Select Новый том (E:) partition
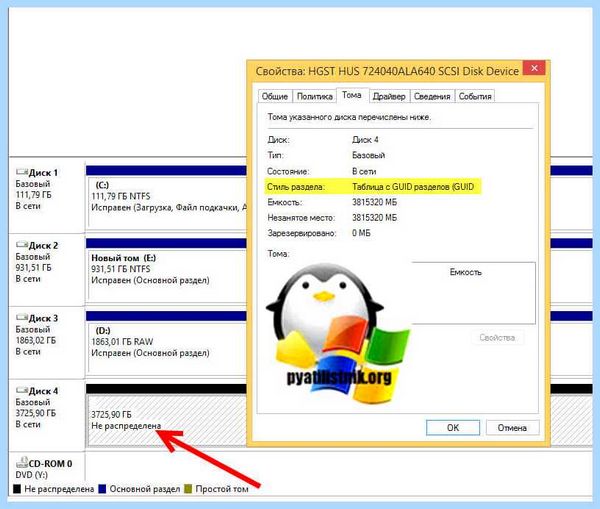The height and width of the screenshot is (509, 600). click(167, 274)
